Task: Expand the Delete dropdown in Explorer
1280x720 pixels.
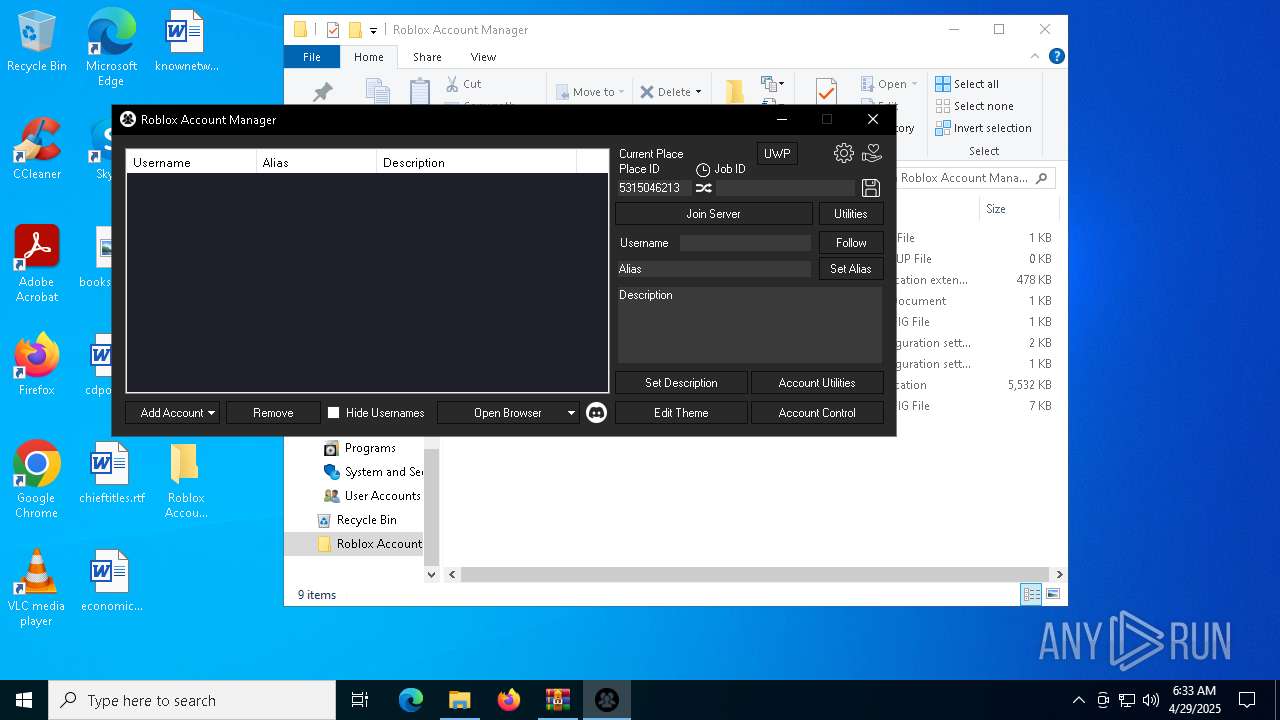Action: click(x=698, y=92)
